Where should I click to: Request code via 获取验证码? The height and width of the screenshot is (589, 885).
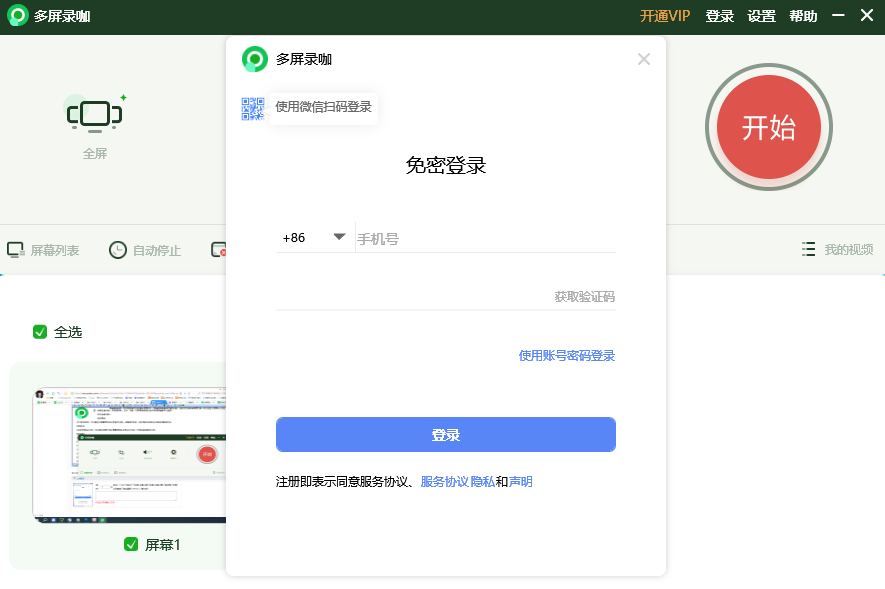point(585,297)
